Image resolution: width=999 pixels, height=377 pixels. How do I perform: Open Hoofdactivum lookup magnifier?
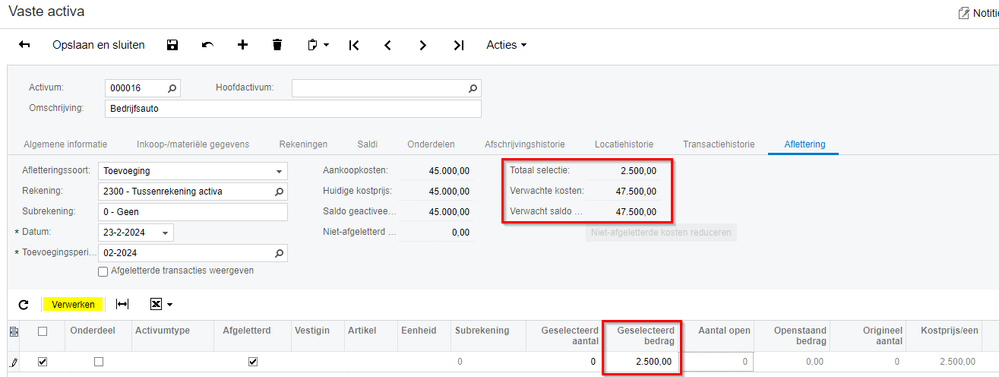pyautogui.click(x=473, y=88)
